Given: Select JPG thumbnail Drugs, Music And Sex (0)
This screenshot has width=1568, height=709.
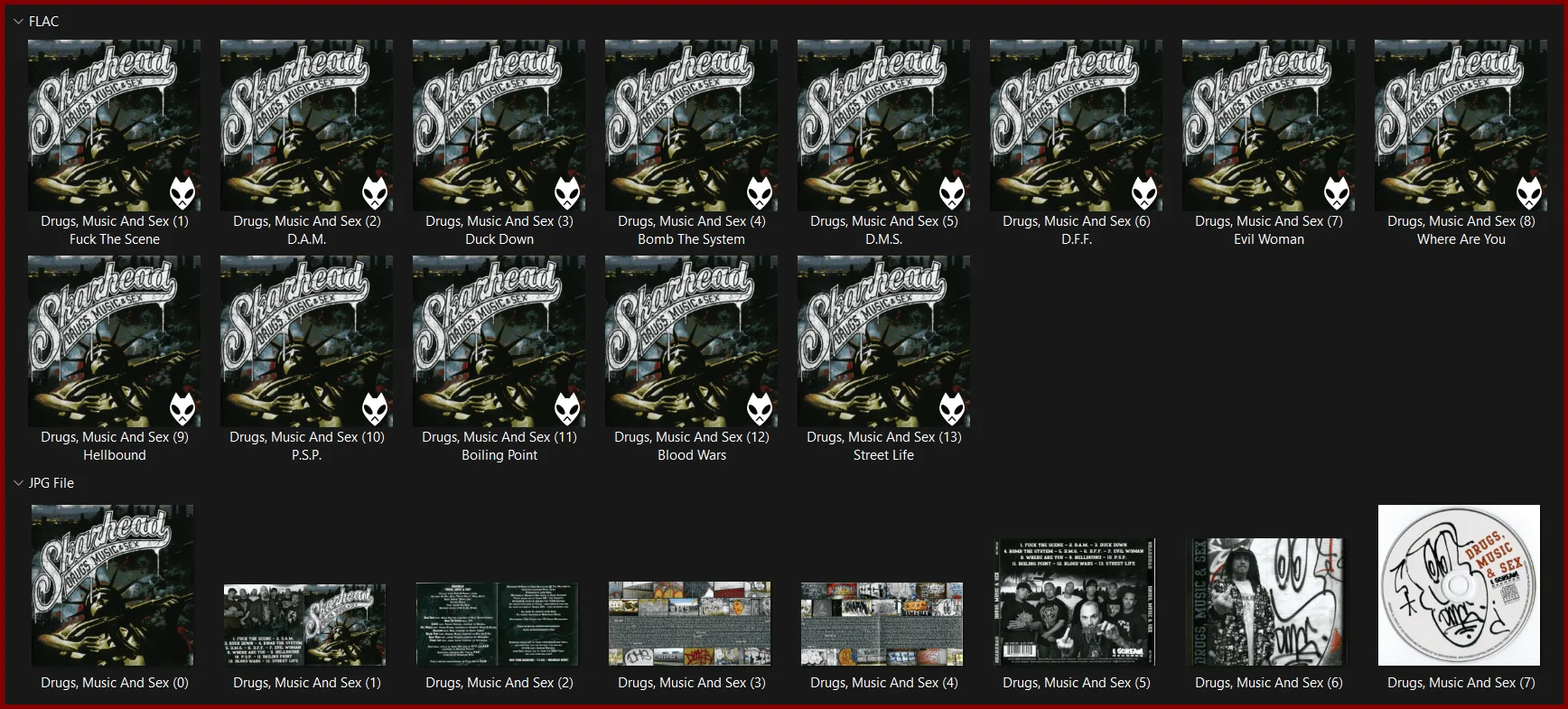Looking at the screenshot, I should [x=113, y=585].
